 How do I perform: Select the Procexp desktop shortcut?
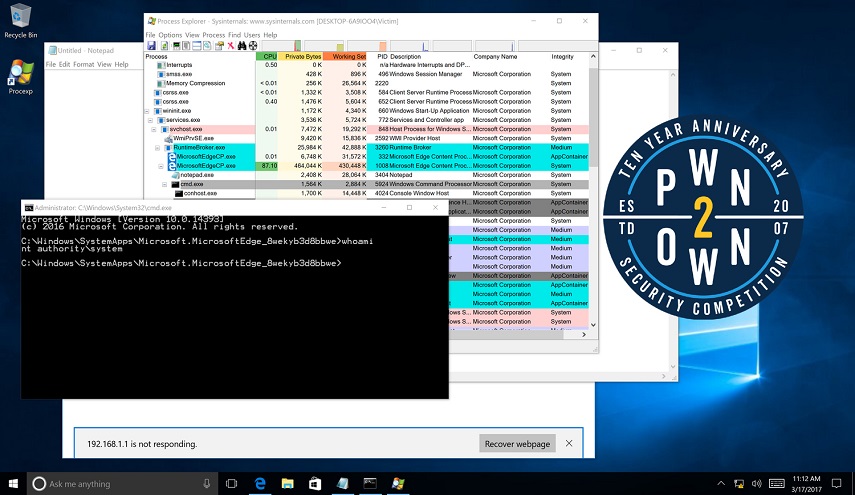click(20, 75)
